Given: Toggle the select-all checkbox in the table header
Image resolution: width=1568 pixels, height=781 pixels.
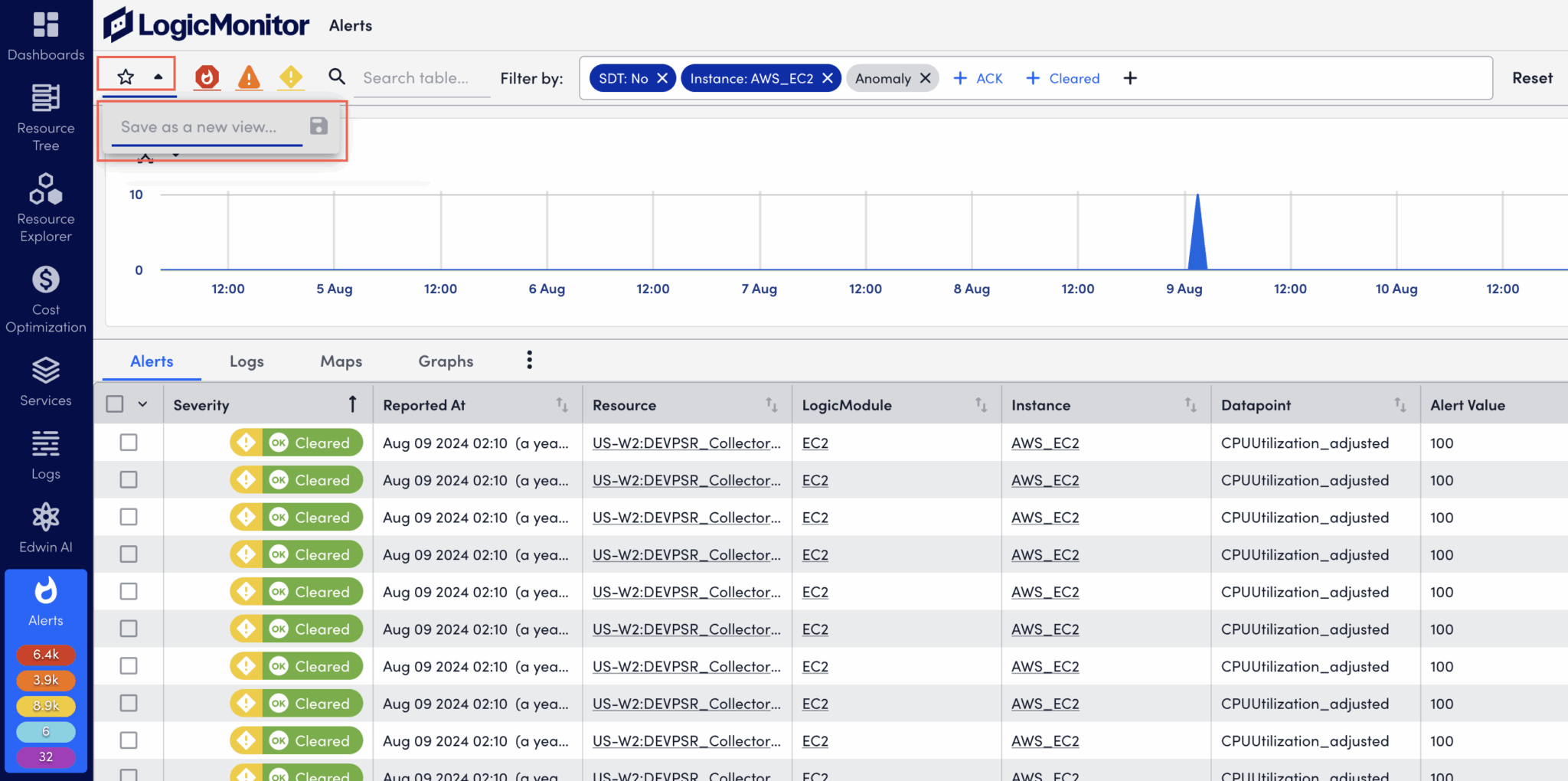Looking at the screenshot, I should (x=114, y=404).
